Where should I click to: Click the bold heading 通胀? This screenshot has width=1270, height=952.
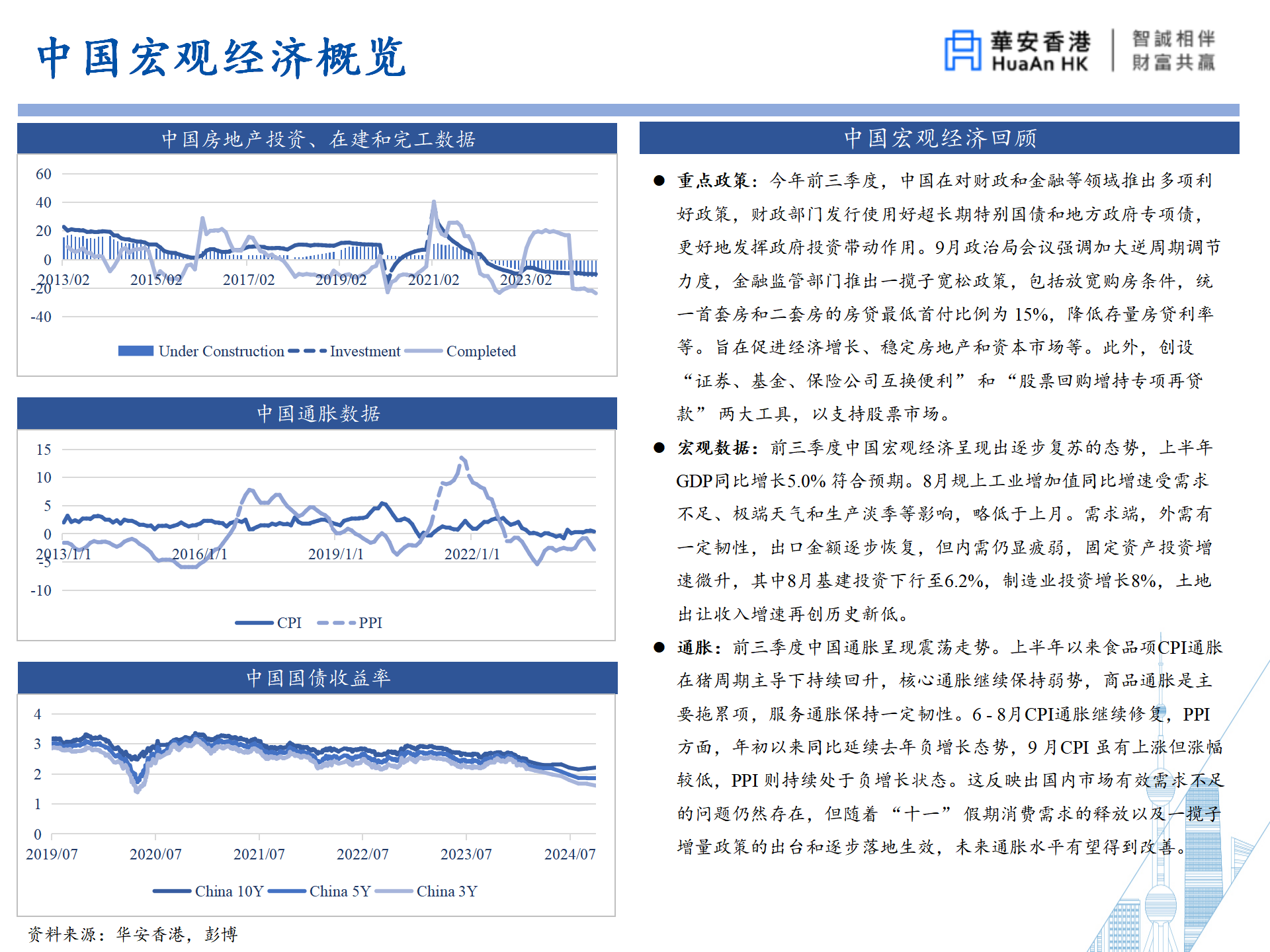pos(695,647)
